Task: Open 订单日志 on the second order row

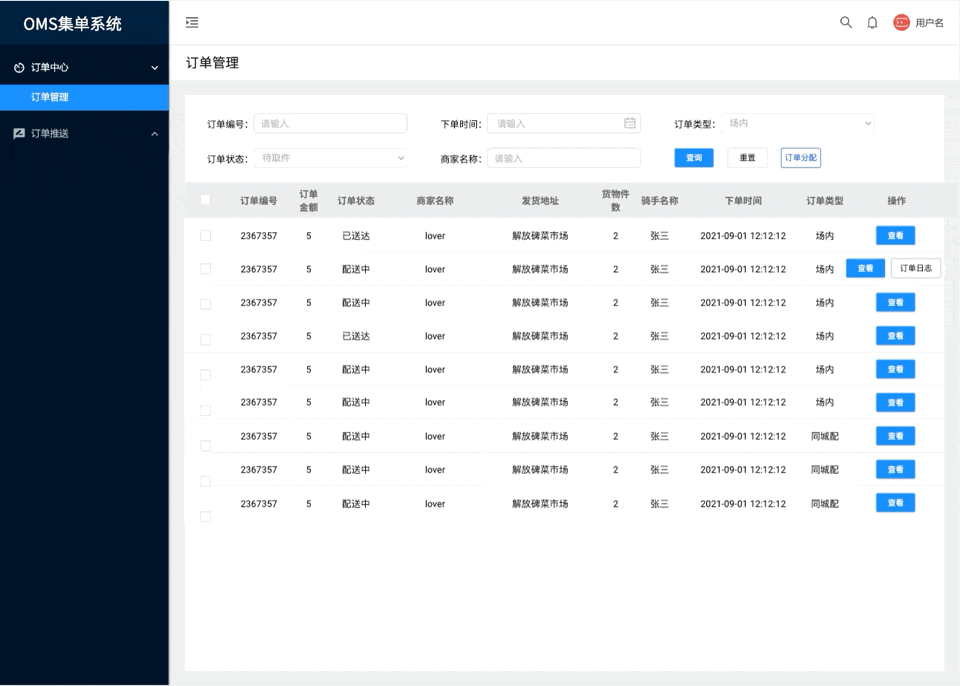Action: coord(916,268)
